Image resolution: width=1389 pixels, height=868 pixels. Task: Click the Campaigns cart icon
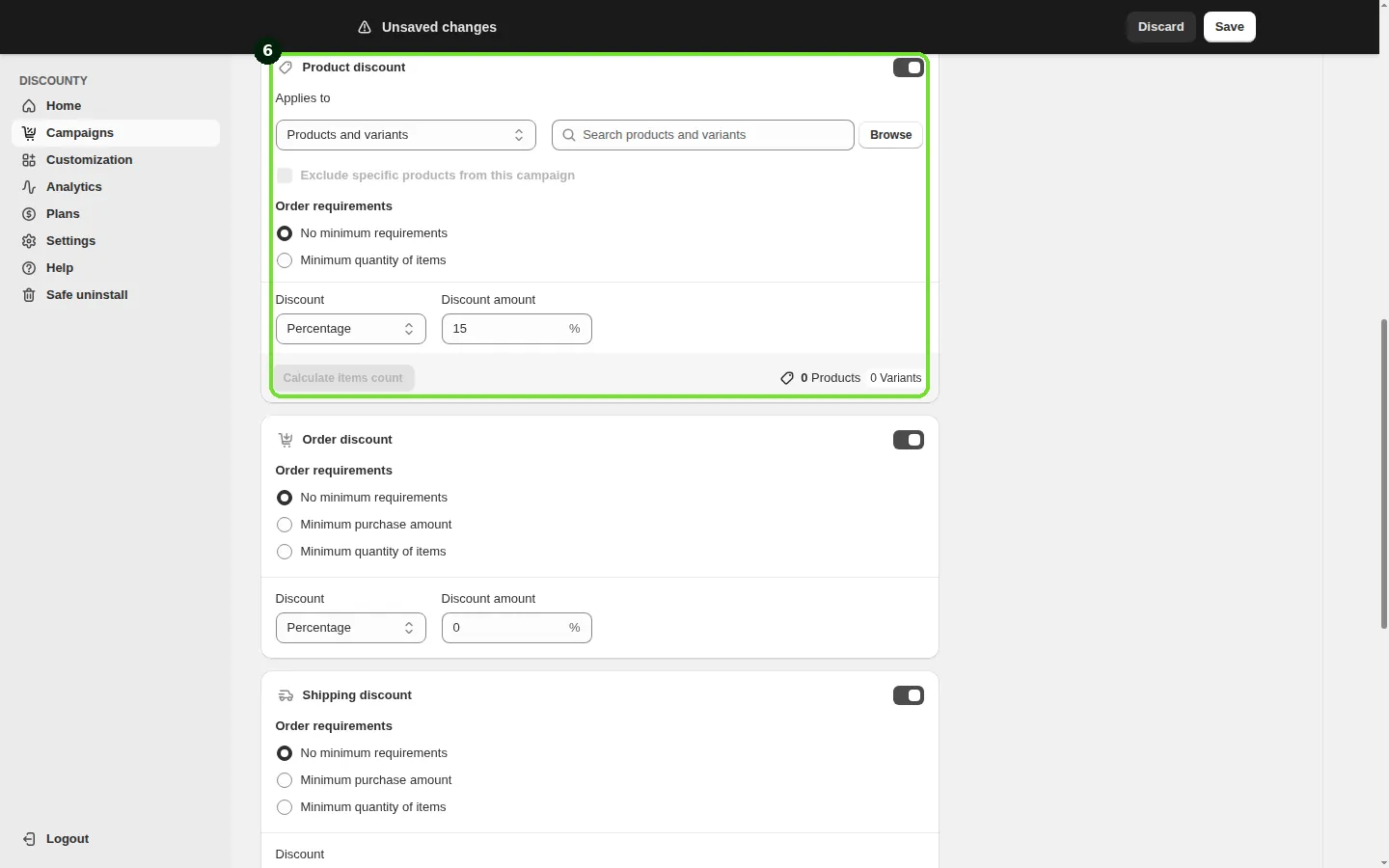click(29, 133)
